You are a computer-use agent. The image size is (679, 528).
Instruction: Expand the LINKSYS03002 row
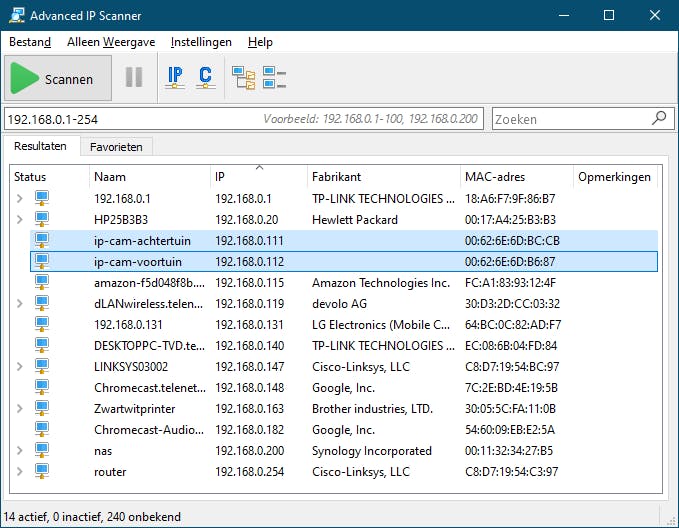tap(19, 366)
